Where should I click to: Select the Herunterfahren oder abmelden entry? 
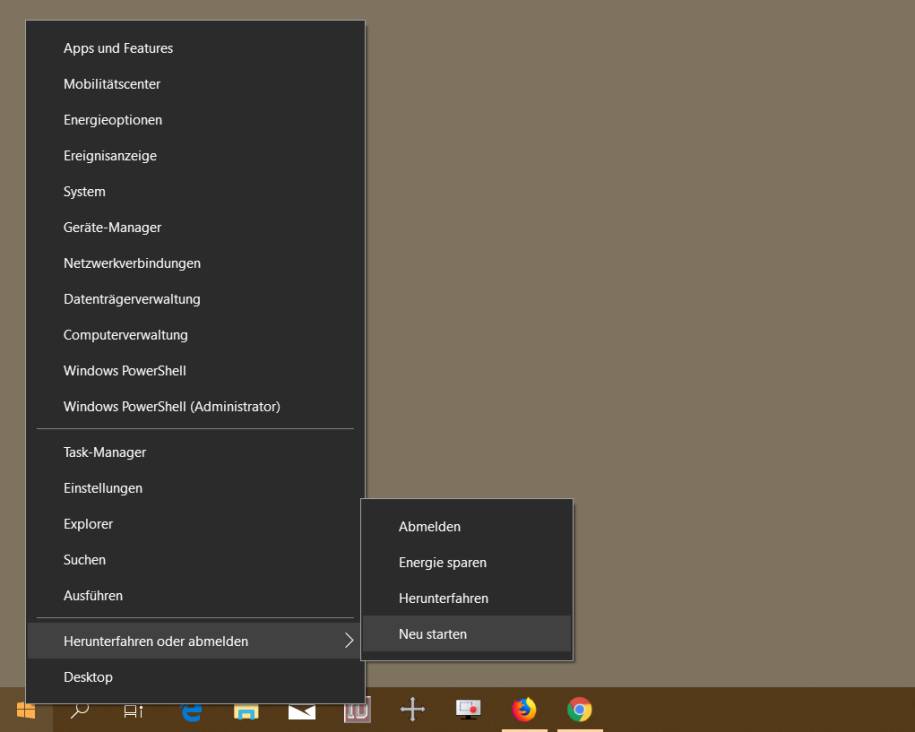tap(195, 641)
